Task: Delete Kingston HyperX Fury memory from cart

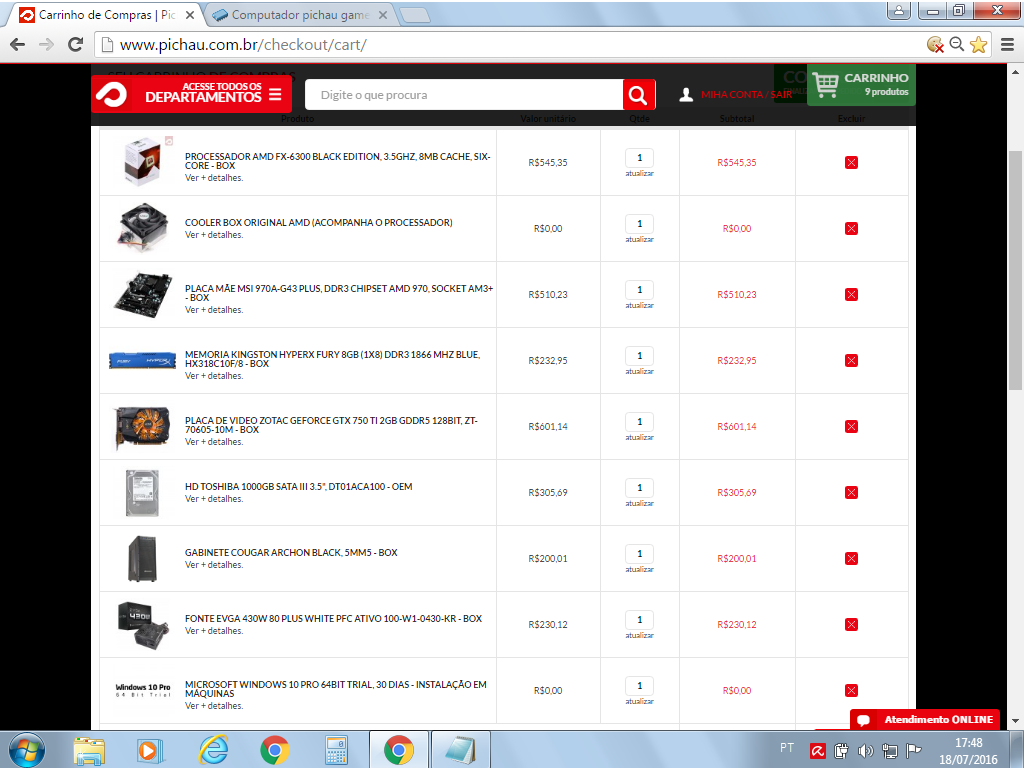Action: pos(851,360)
